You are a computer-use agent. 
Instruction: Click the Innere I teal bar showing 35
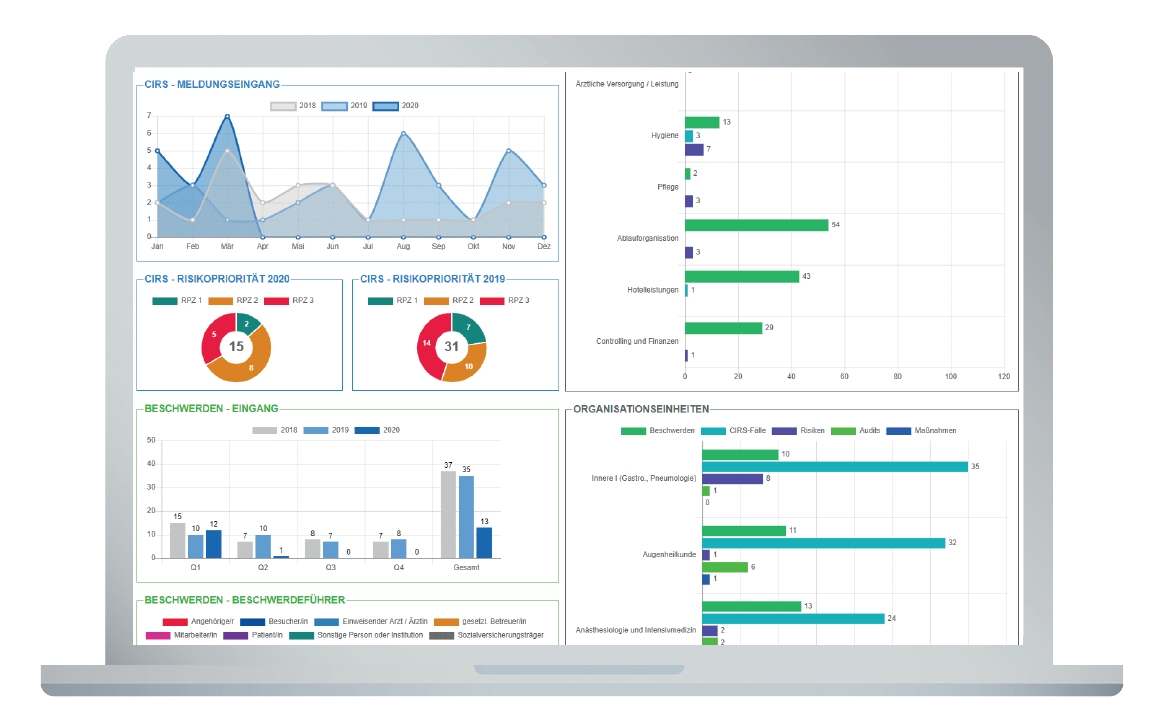[x=835, y=467]
